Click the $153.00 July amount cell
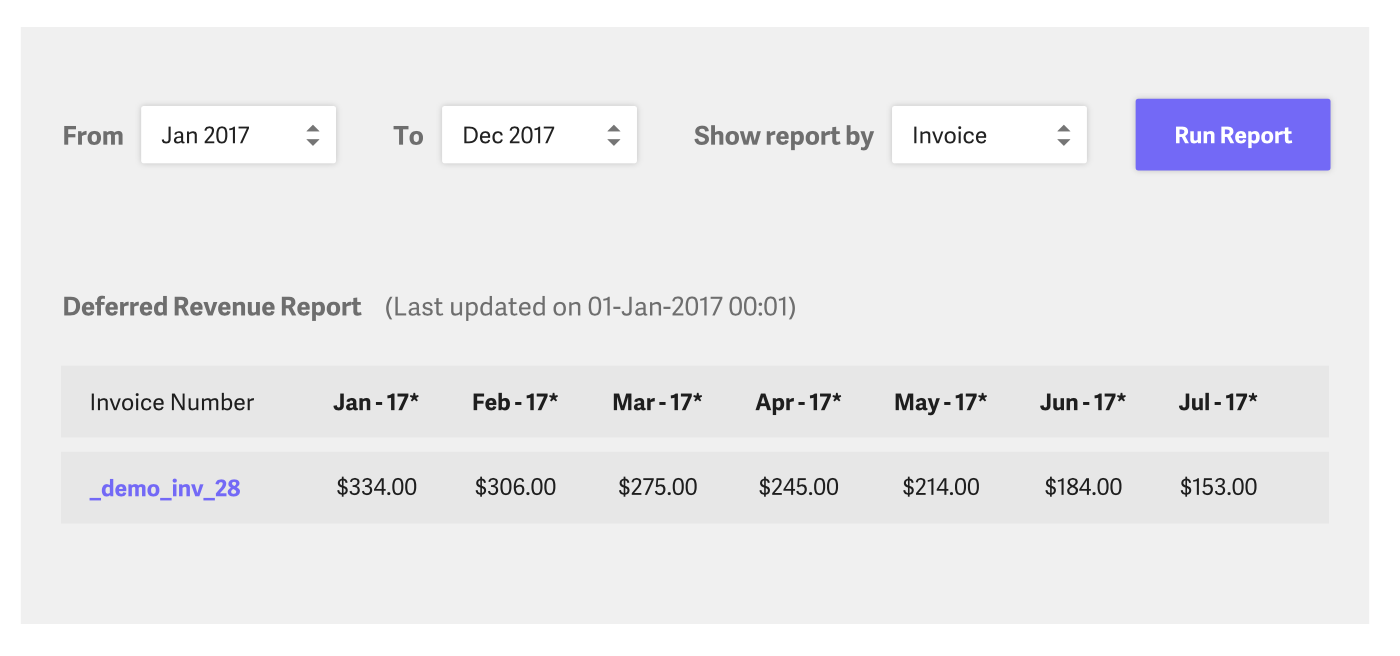The height and width of the screenshot is (656, 1400). (1219, 488)
